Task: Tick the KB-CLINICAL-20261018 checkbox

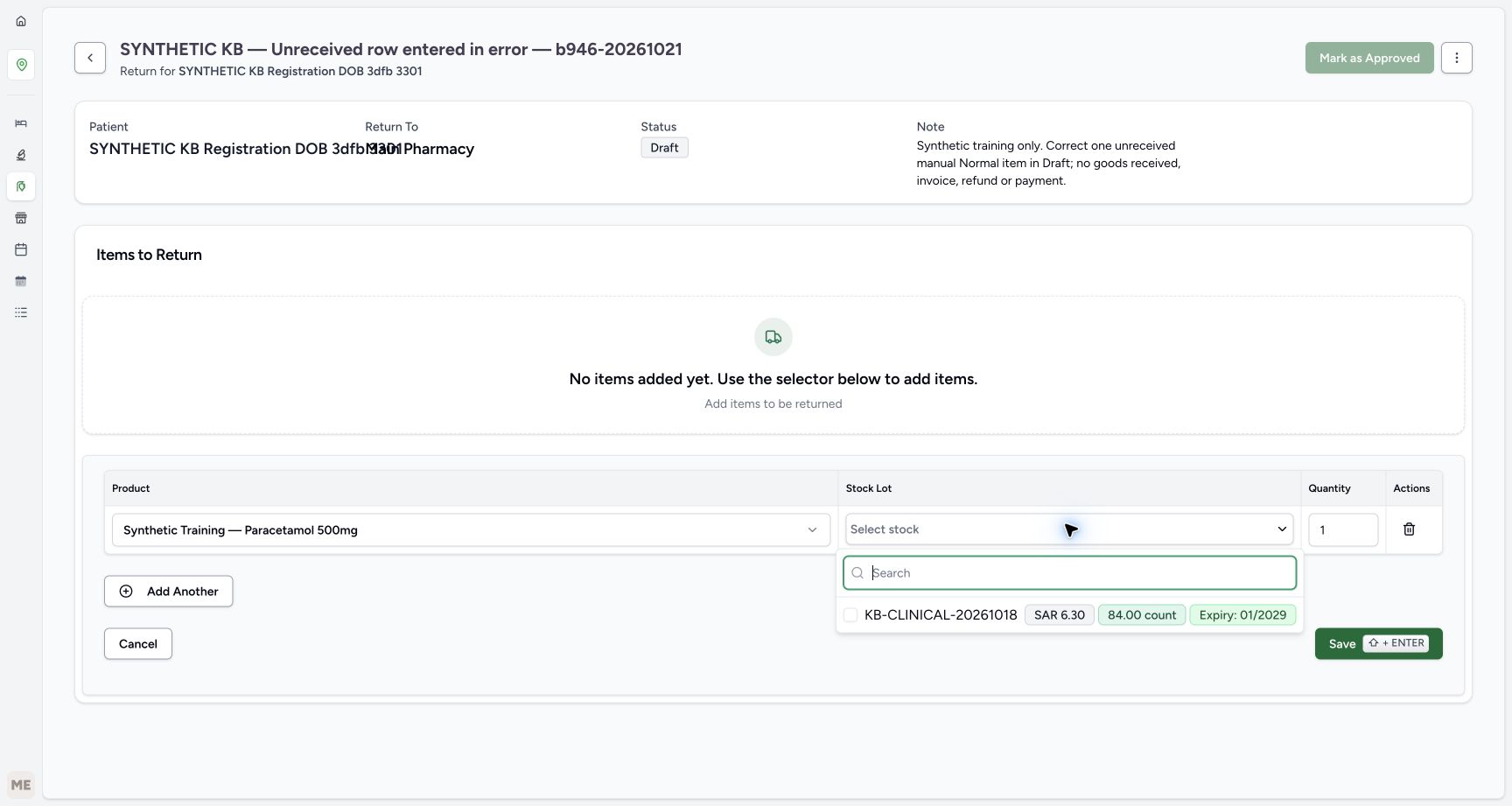Action: point(850,615)
